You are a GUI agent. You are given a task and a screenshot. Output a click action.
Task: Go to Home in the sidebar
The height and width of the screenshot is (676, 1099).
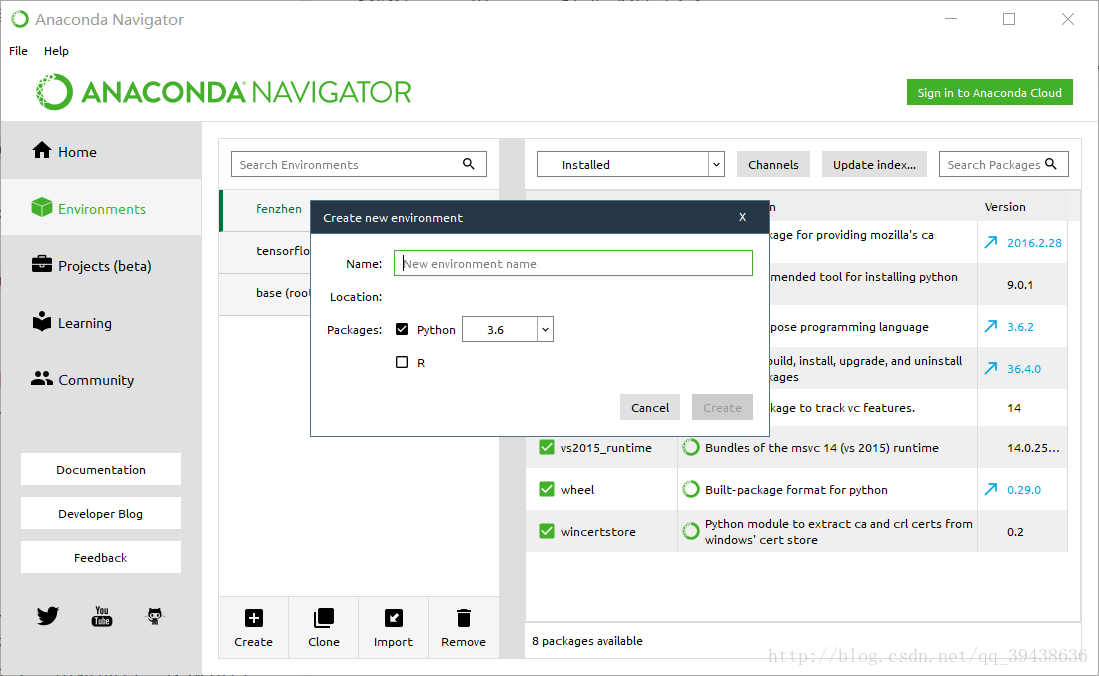[101, 151]
